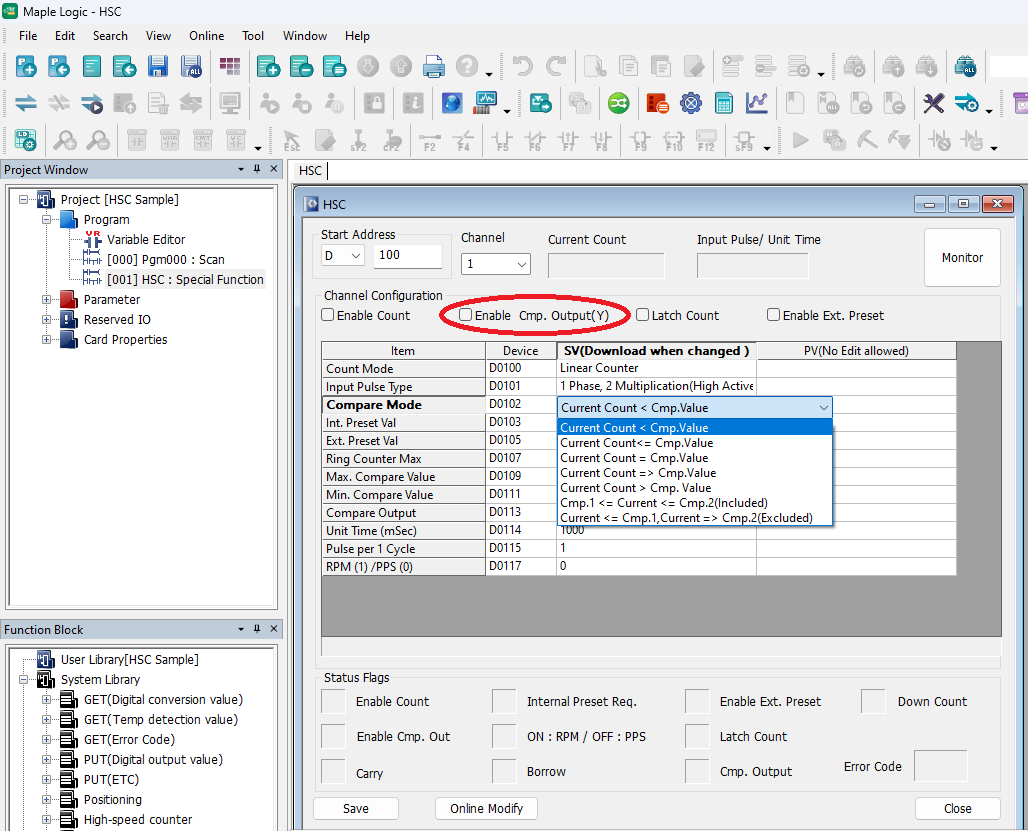Open the Online menu
This screenshot has width=1028, height=831.
point(206,36)
